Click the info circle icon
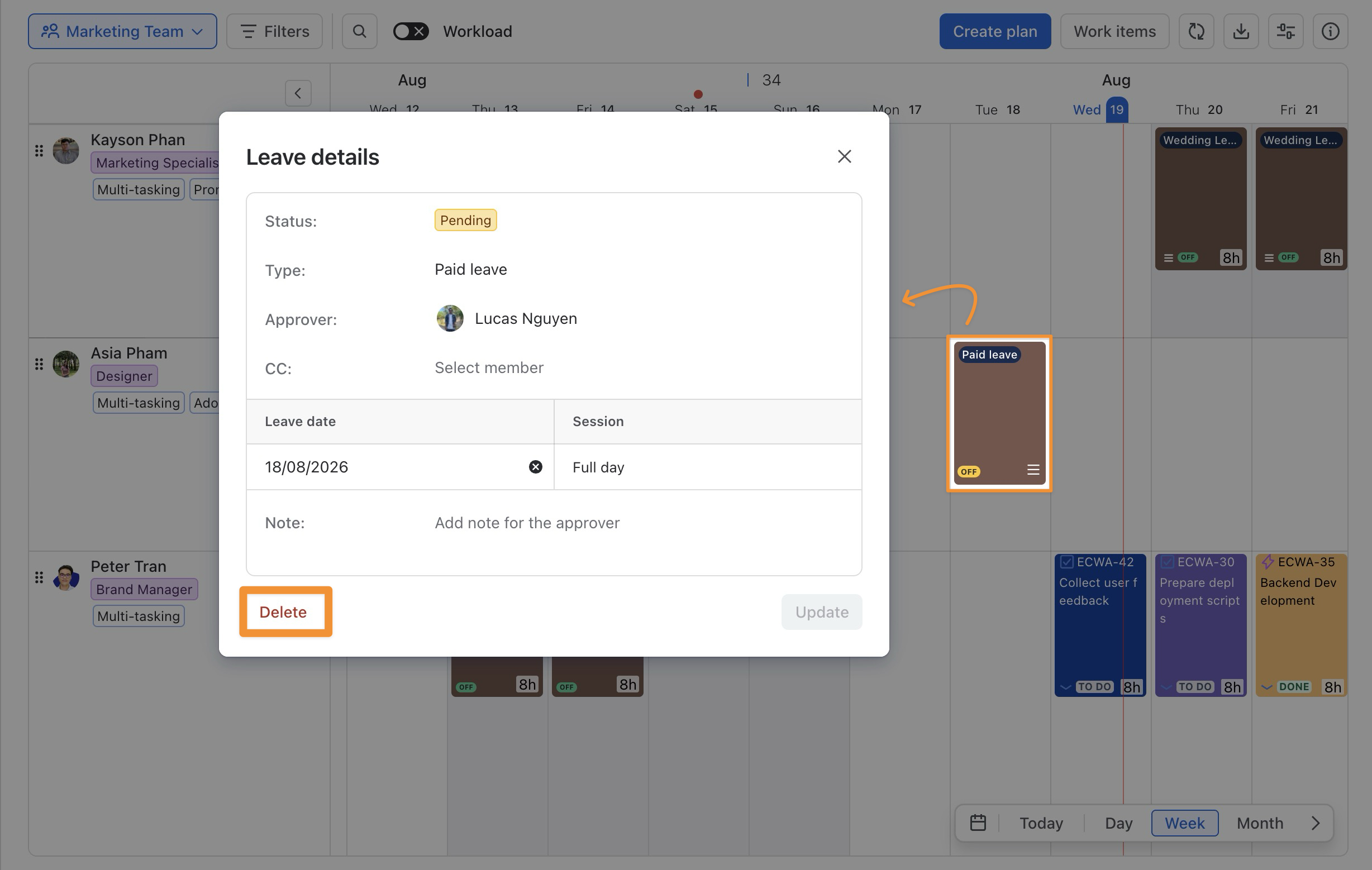This screenshot has width=1372, height=870. pyautogui.click(x=1330, y=31)
